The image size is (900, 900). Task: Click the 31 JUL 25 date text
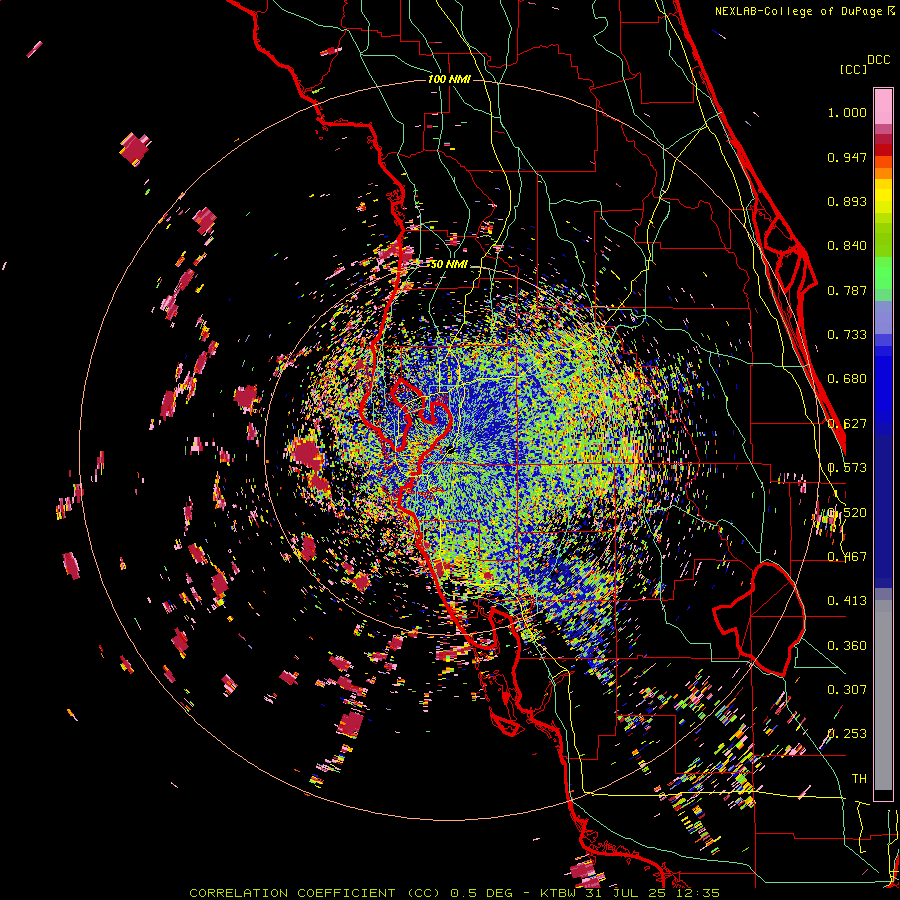click(626, 893)
